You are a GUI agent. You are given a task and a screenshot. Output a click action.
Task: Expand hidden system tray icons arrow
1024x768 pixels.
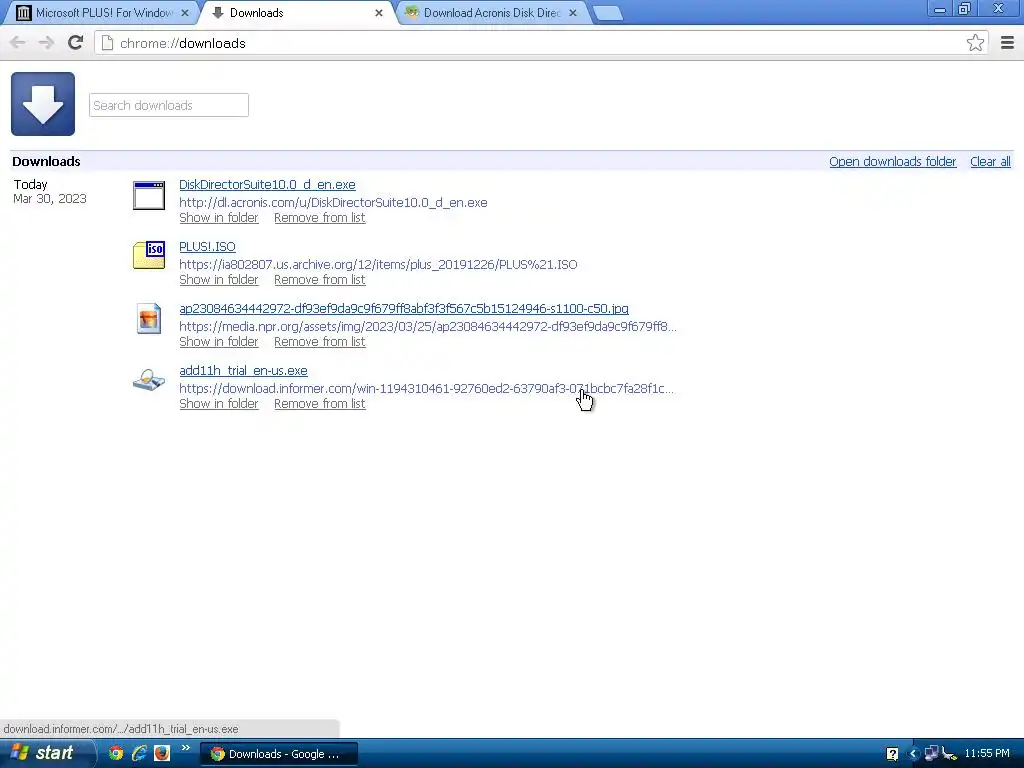point(913,754)
